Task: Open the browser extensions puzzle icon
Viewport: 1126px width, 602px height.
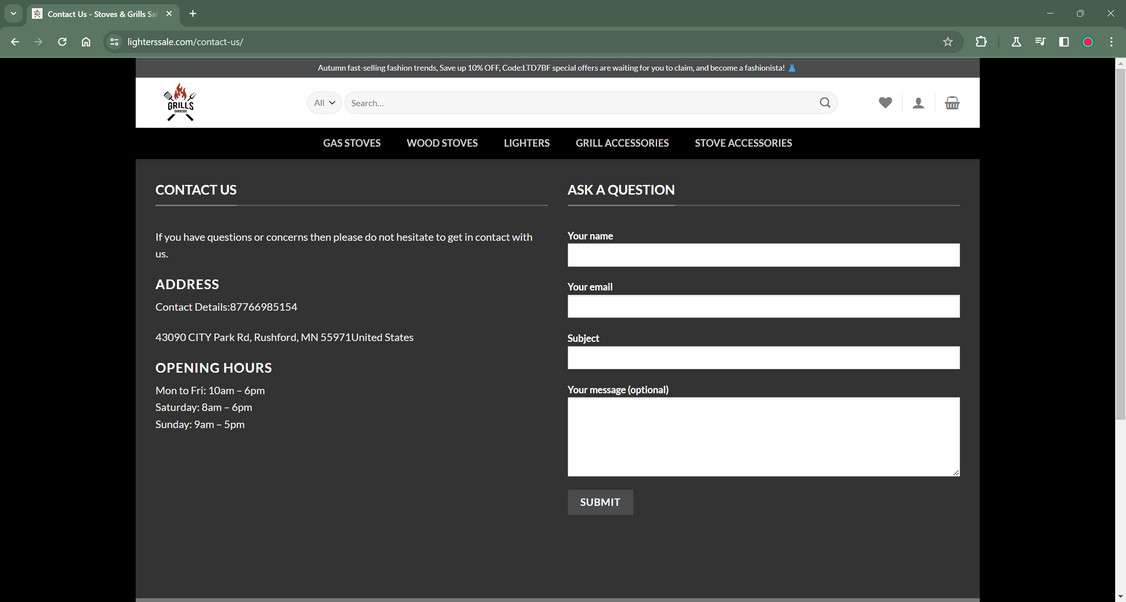Action: click(981, 42)
